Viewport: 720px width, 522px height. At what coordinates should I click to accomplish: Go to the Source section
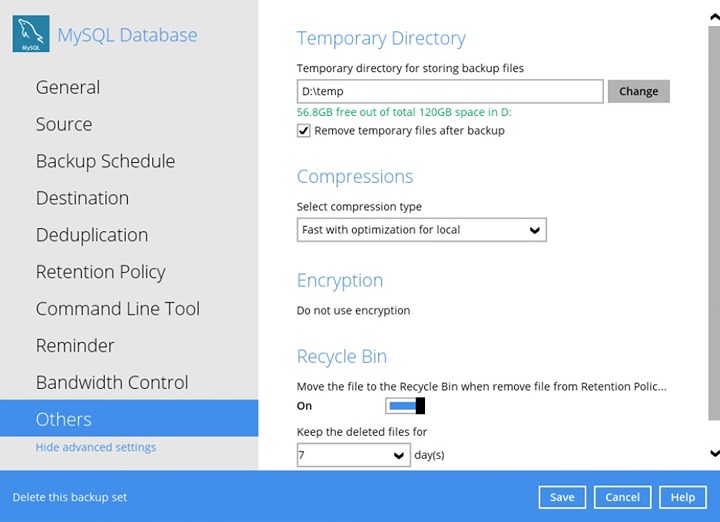[x=64, y=124]
